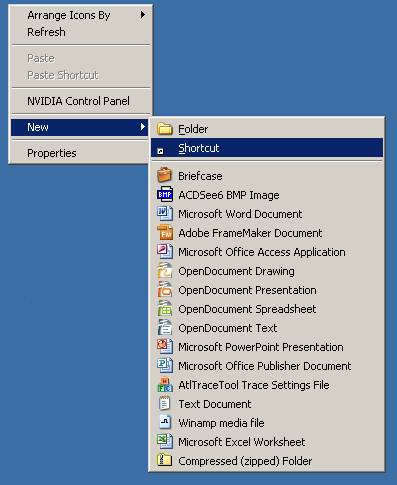Click the Briefcase icon

click(165, 175)
